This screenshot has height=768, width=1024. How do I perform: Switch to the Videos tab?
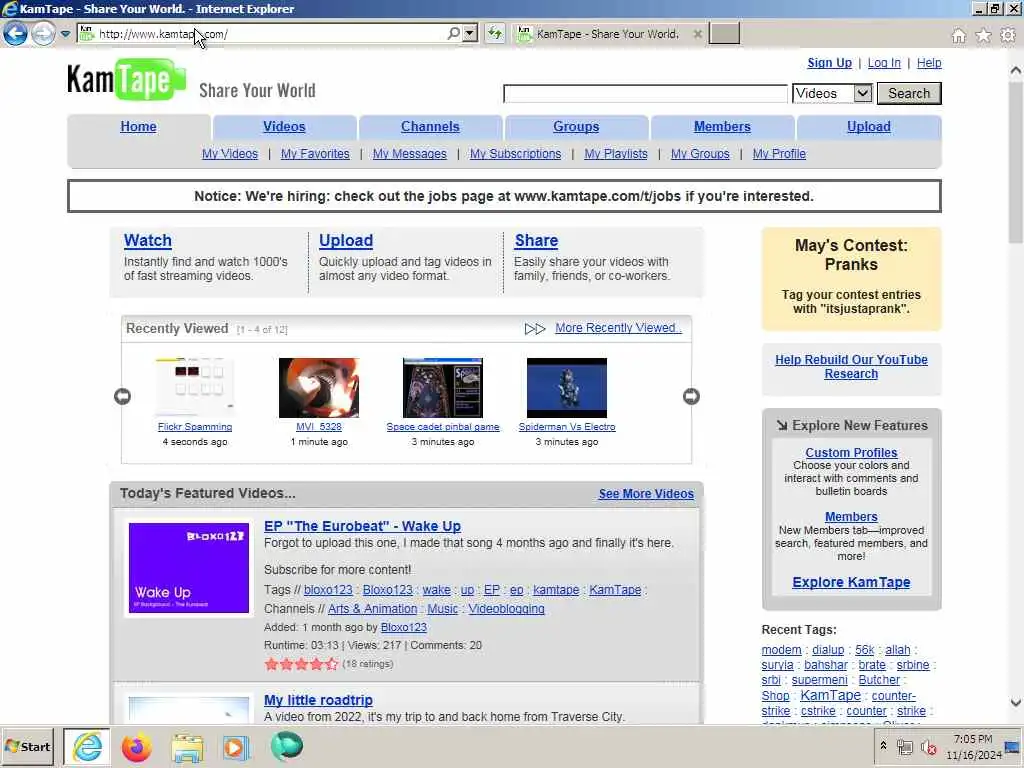coord(284,127)
